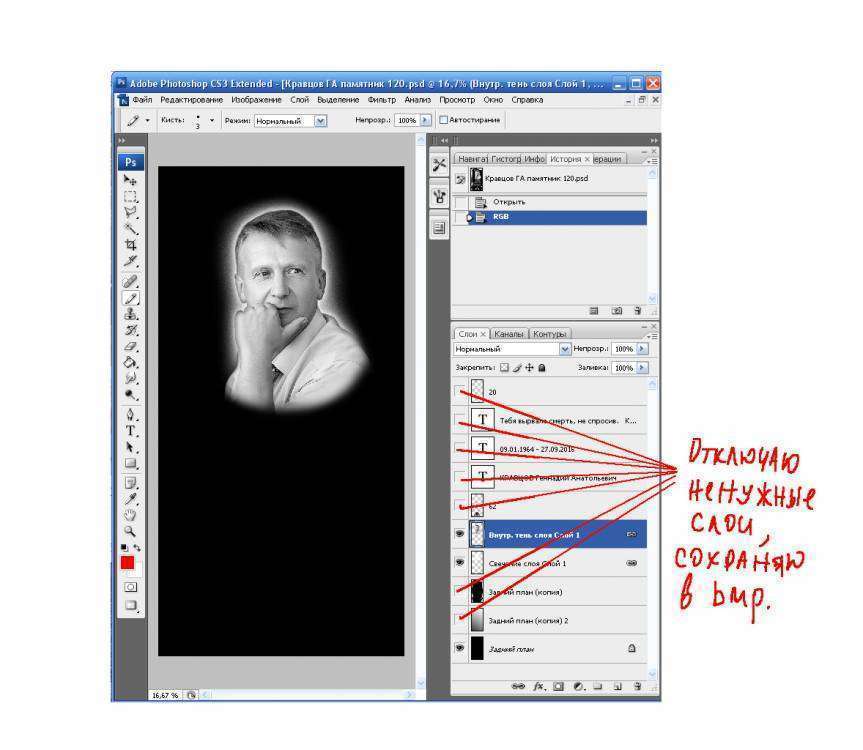Select the Zoom magnifier tool
Viewport: 863px width, 750px height.
(130, 532)
